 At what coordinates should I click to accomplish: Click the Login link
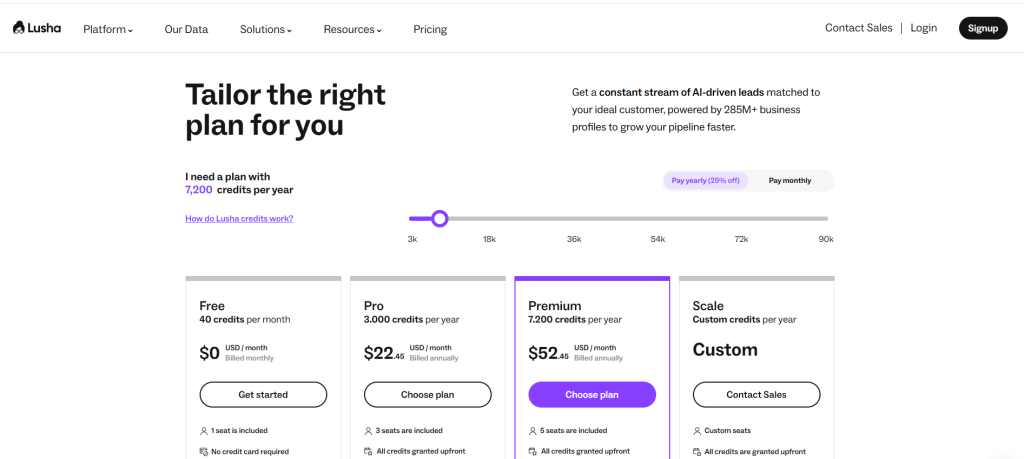(x=923, y=28)
